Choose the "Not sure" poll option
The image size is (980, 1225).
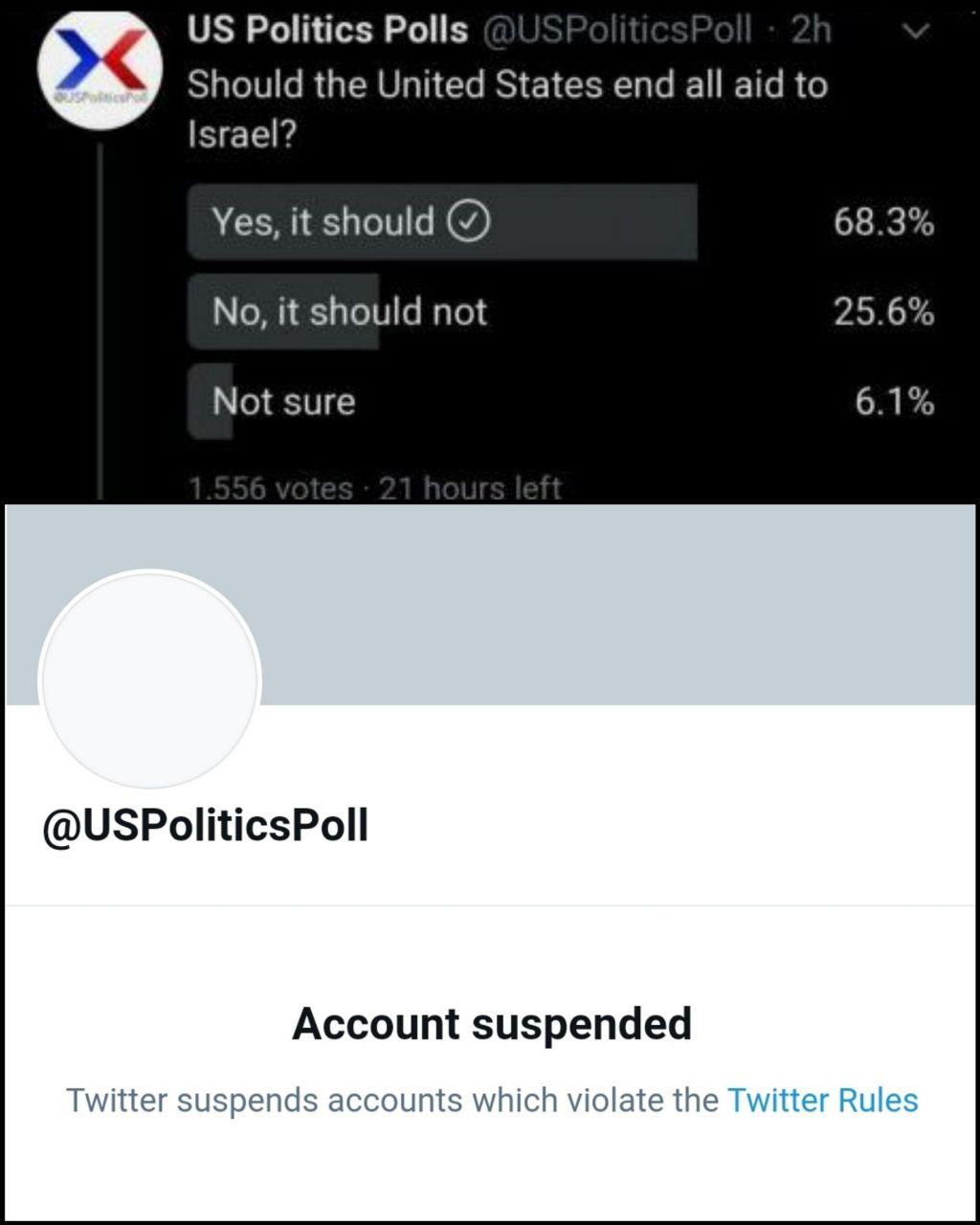click(284, 401)
